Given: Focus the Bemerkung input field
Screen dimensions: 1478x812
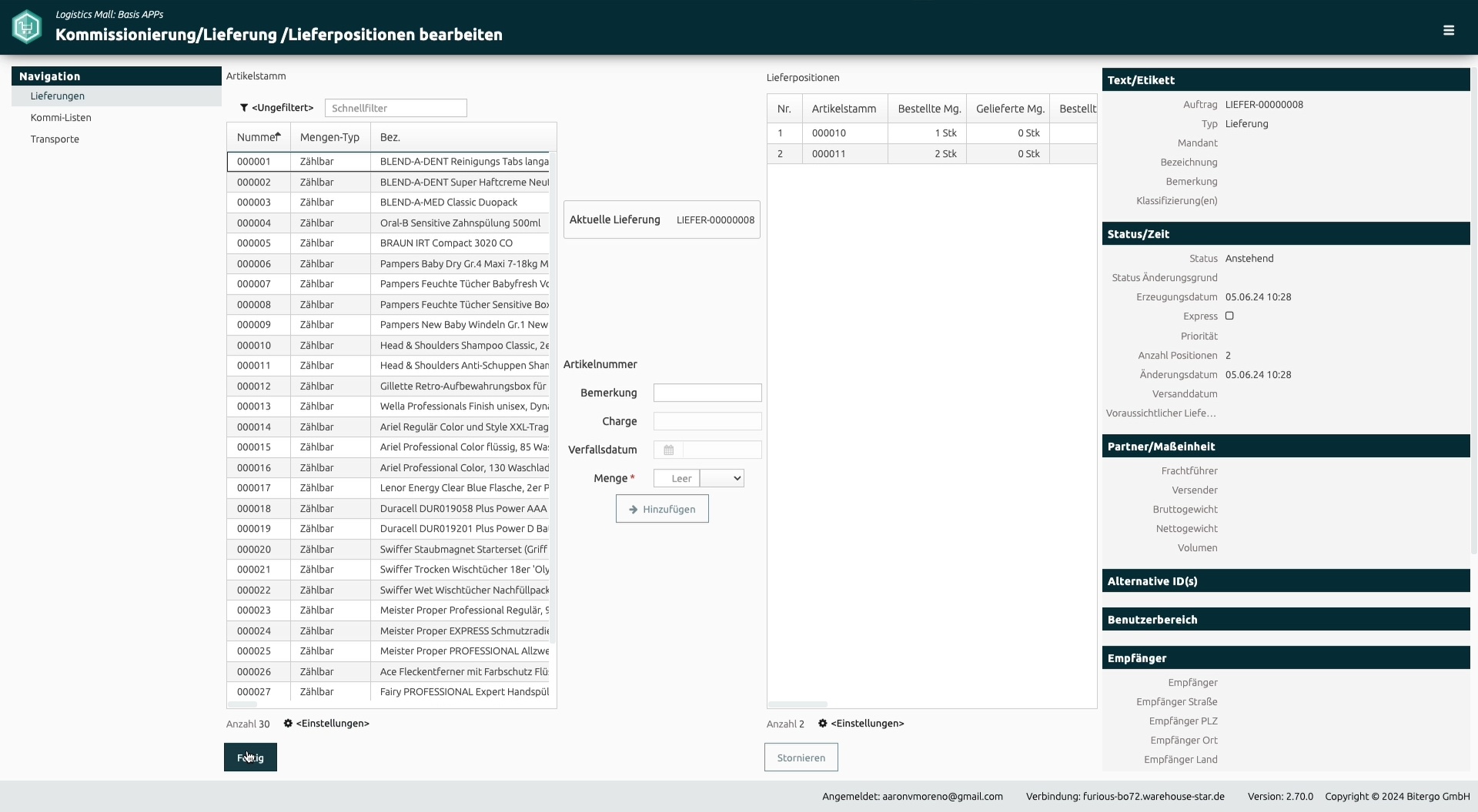Looking at the screenshot, I should [707, 393].
